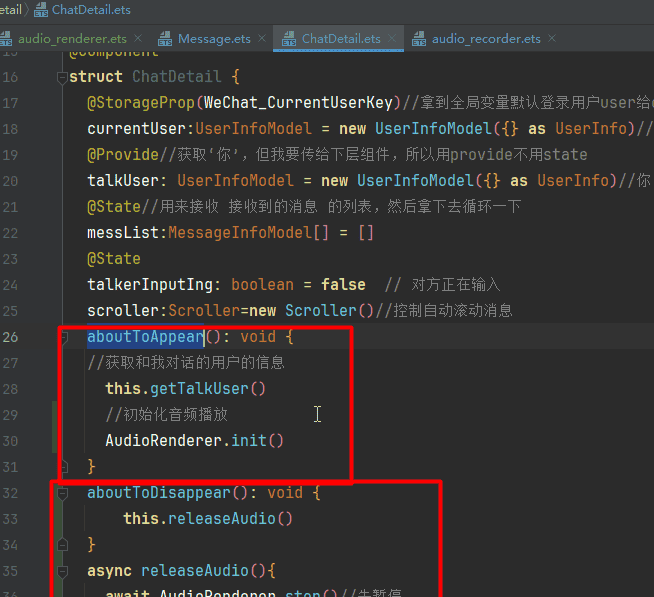This screenshot has width=654, height=597.
Task: Click the audio_recorder.ets tab file icon
Action: click(419, 39)
